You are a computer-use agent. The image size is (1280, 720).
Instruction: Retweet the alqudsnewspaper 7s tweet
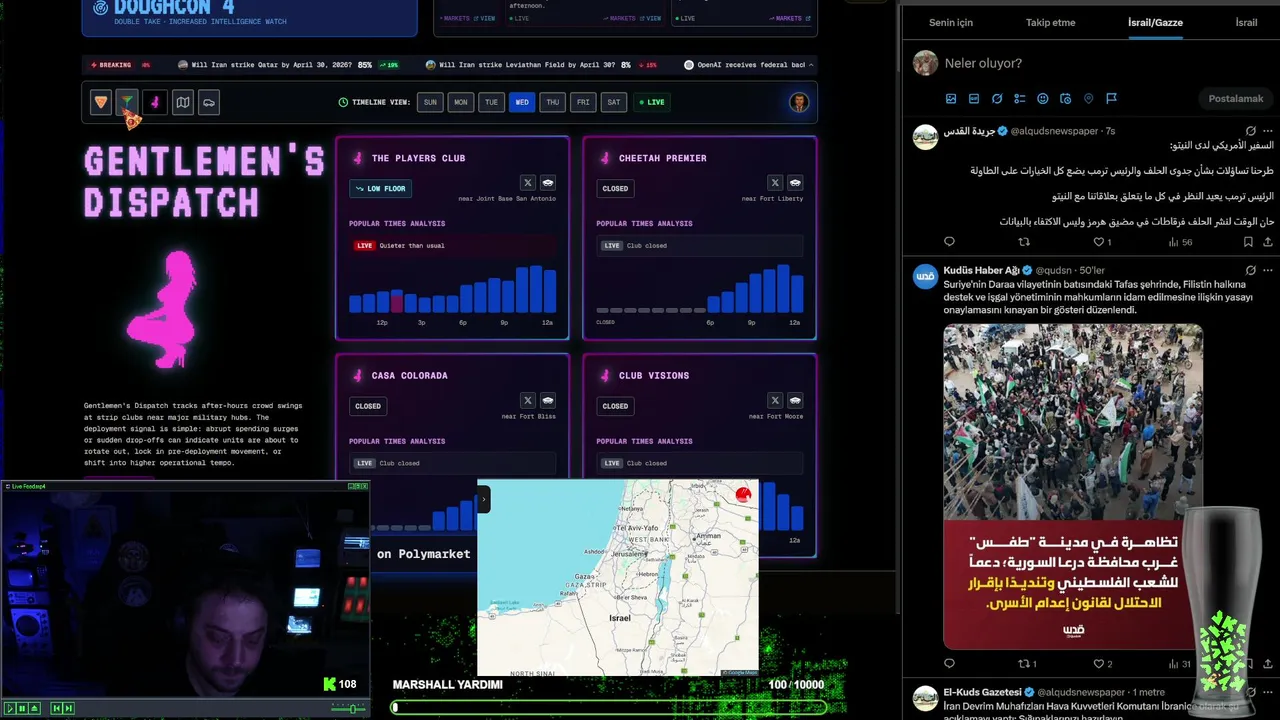1024,242
